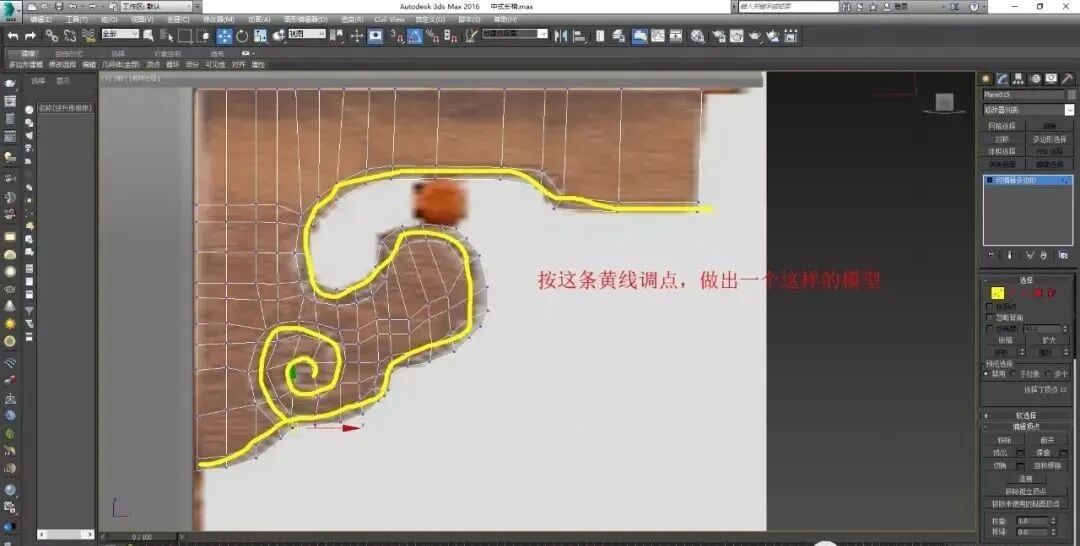The height and width of the screenshot is (546, 1080).
Task: Toggle the 3D Snaps button
Action: point(397,36)
